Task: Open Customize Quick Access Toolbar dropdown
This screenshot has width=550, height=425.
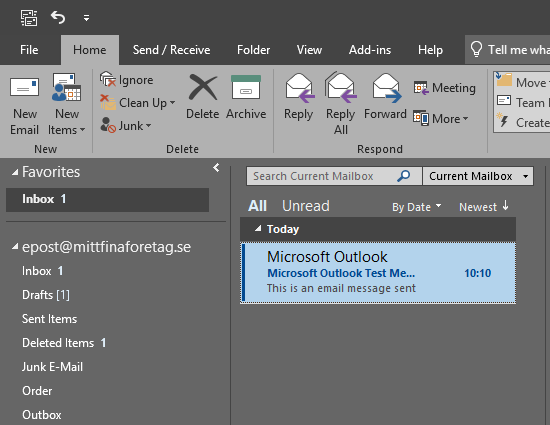Action: pyautogui.click(x=86, y=18)
